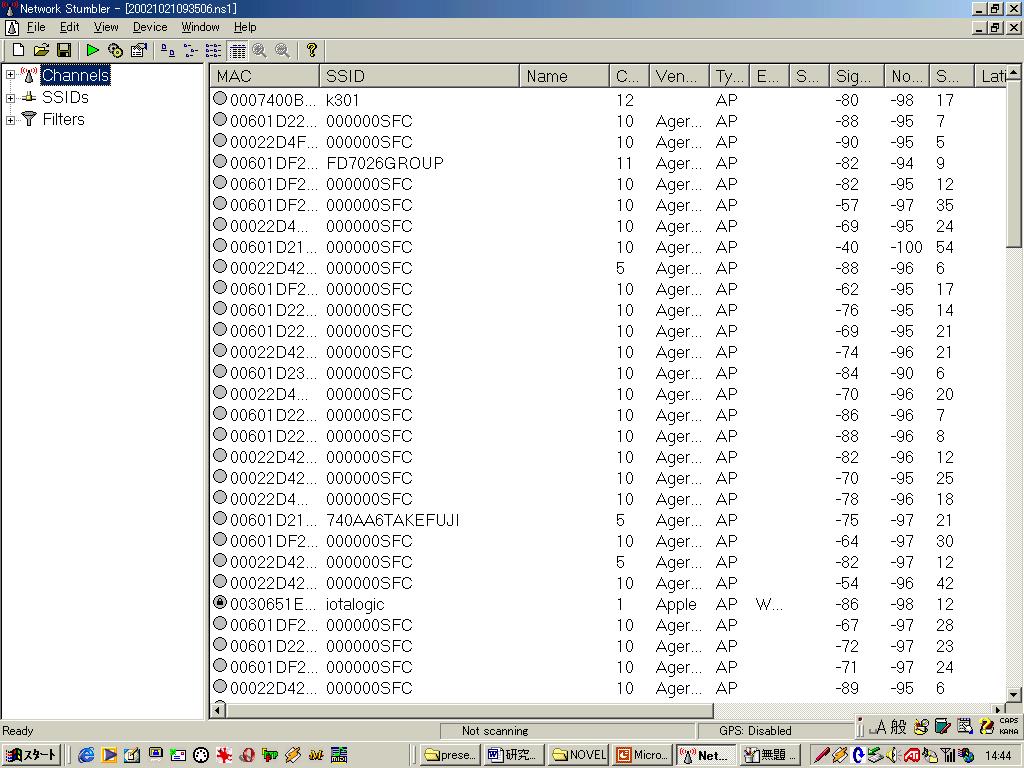1024x768 pixels.
Task: Expand the Channels tree node
Action: click(x=10, y=75)
